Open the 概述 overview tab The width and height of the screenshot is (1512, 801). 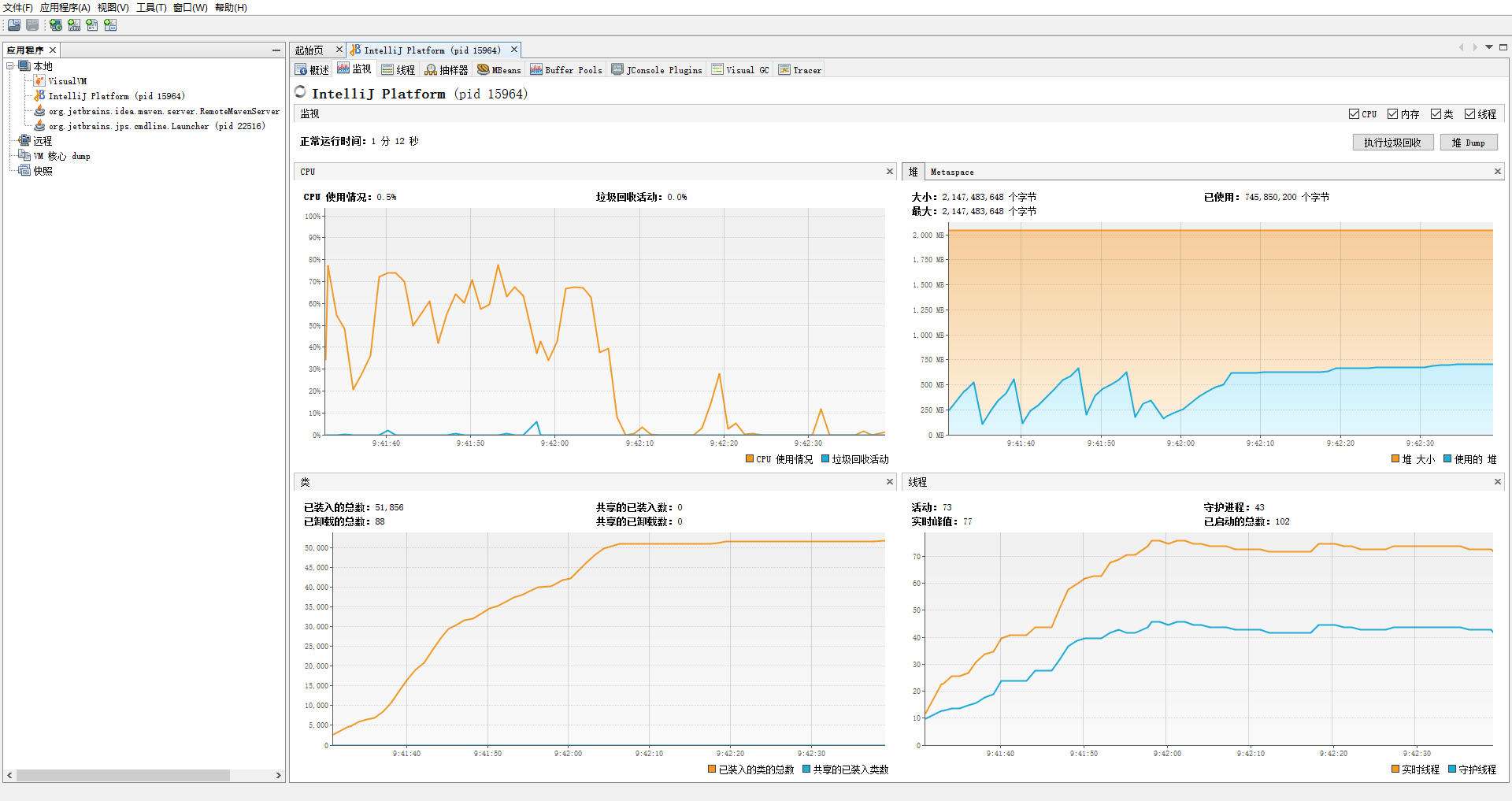pos(312,70)
